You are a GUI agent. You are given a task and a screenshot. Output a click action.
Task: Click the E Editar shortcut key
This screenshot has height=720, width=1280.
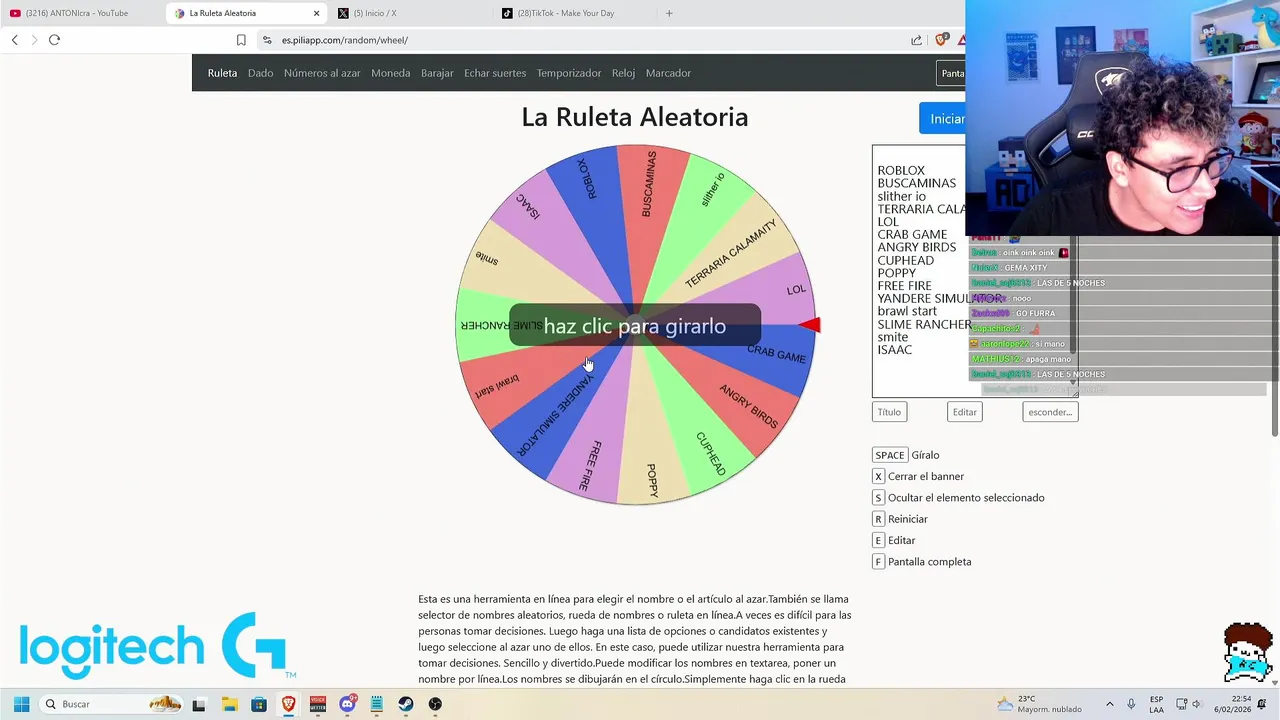878,540
